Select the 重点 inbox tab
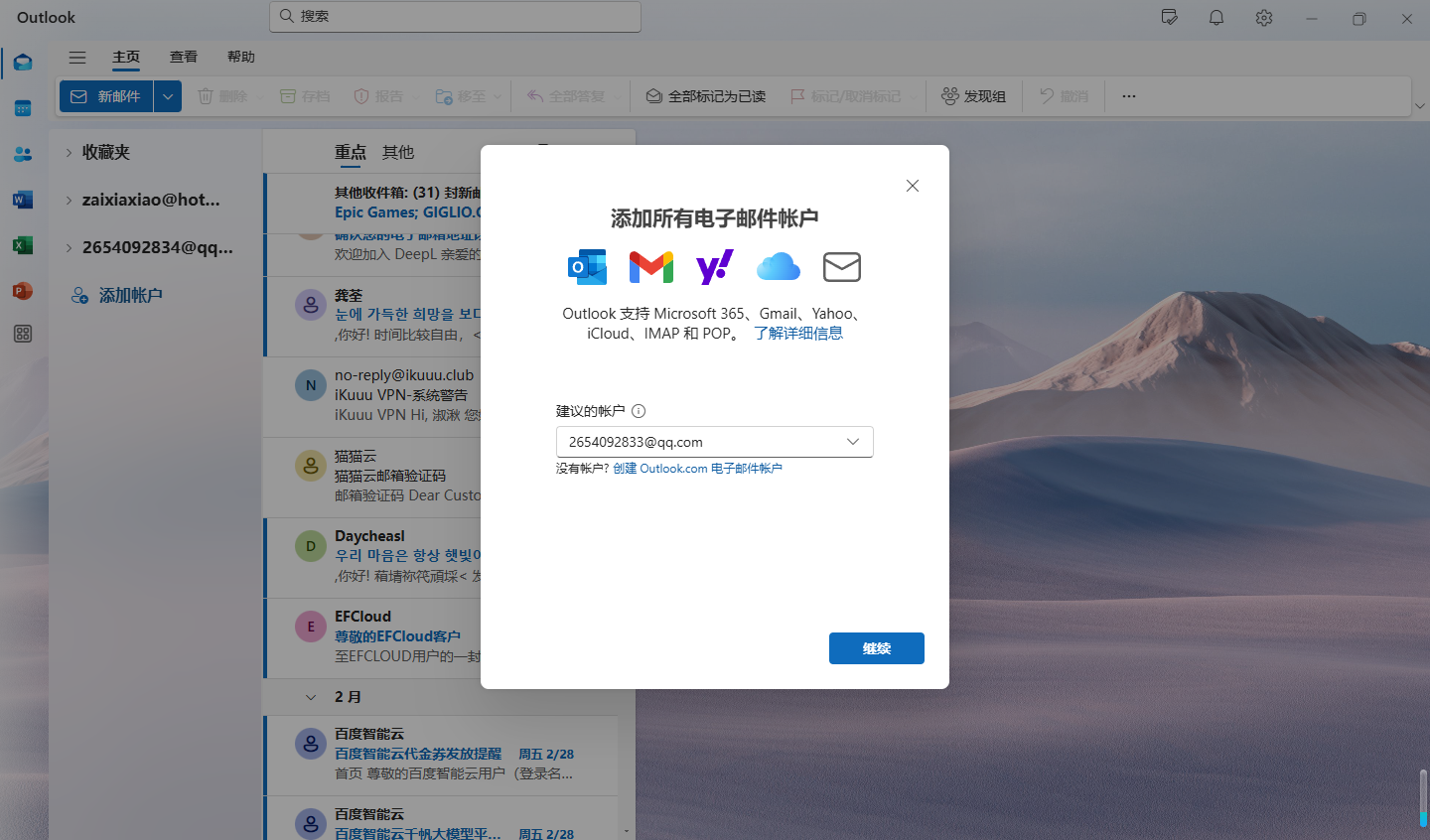The image size is (1430, 840). [351, 152]
